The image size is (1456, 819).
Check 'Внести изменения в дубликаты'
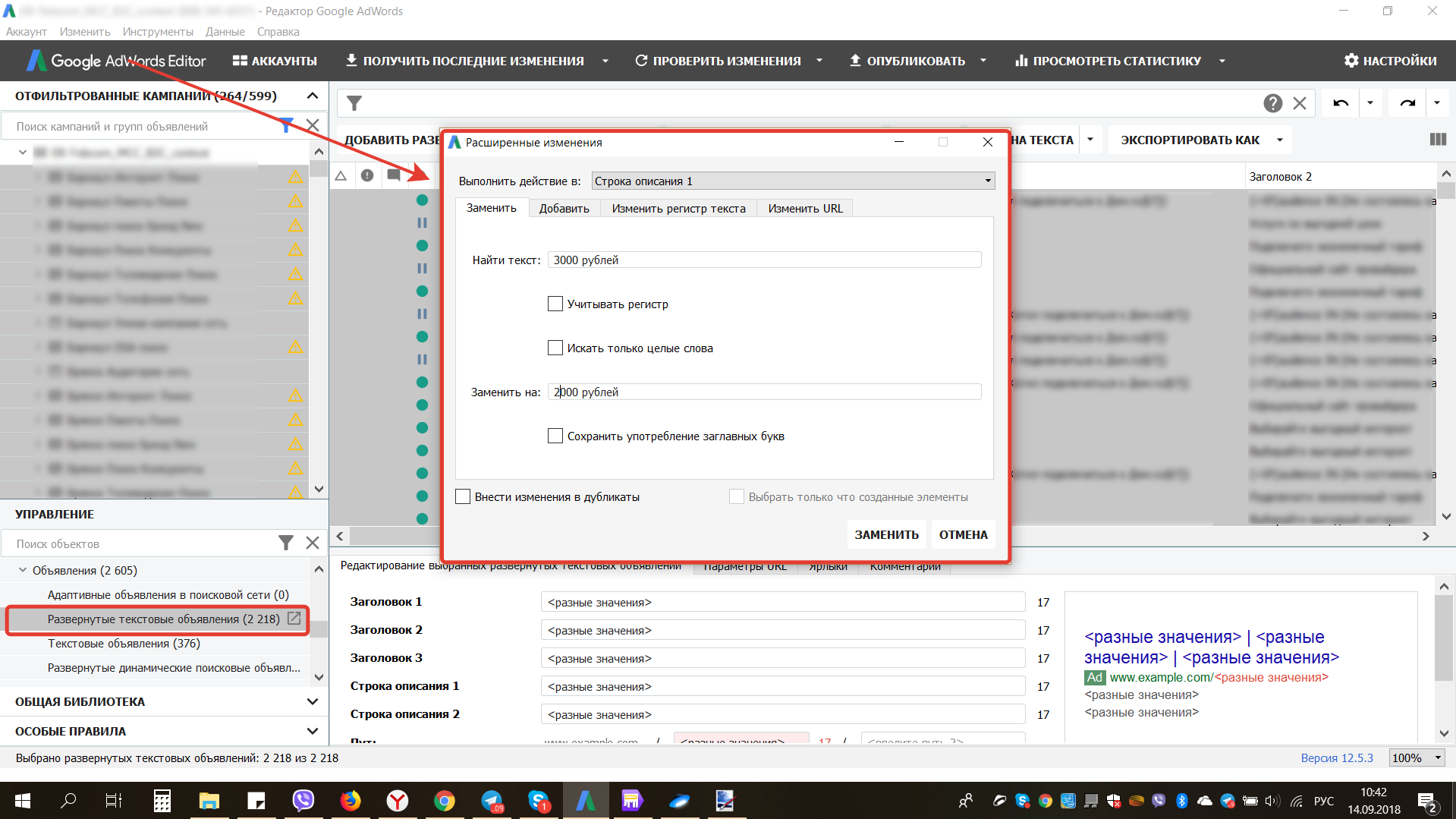coord(463,496)
